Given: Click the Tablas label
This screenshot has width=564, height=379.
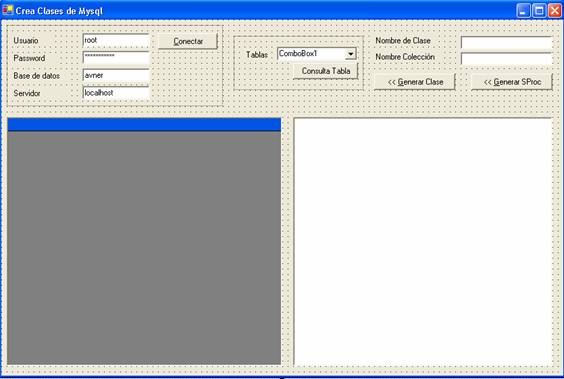Looking at the screenshot, I should click(x=257, y=55).
